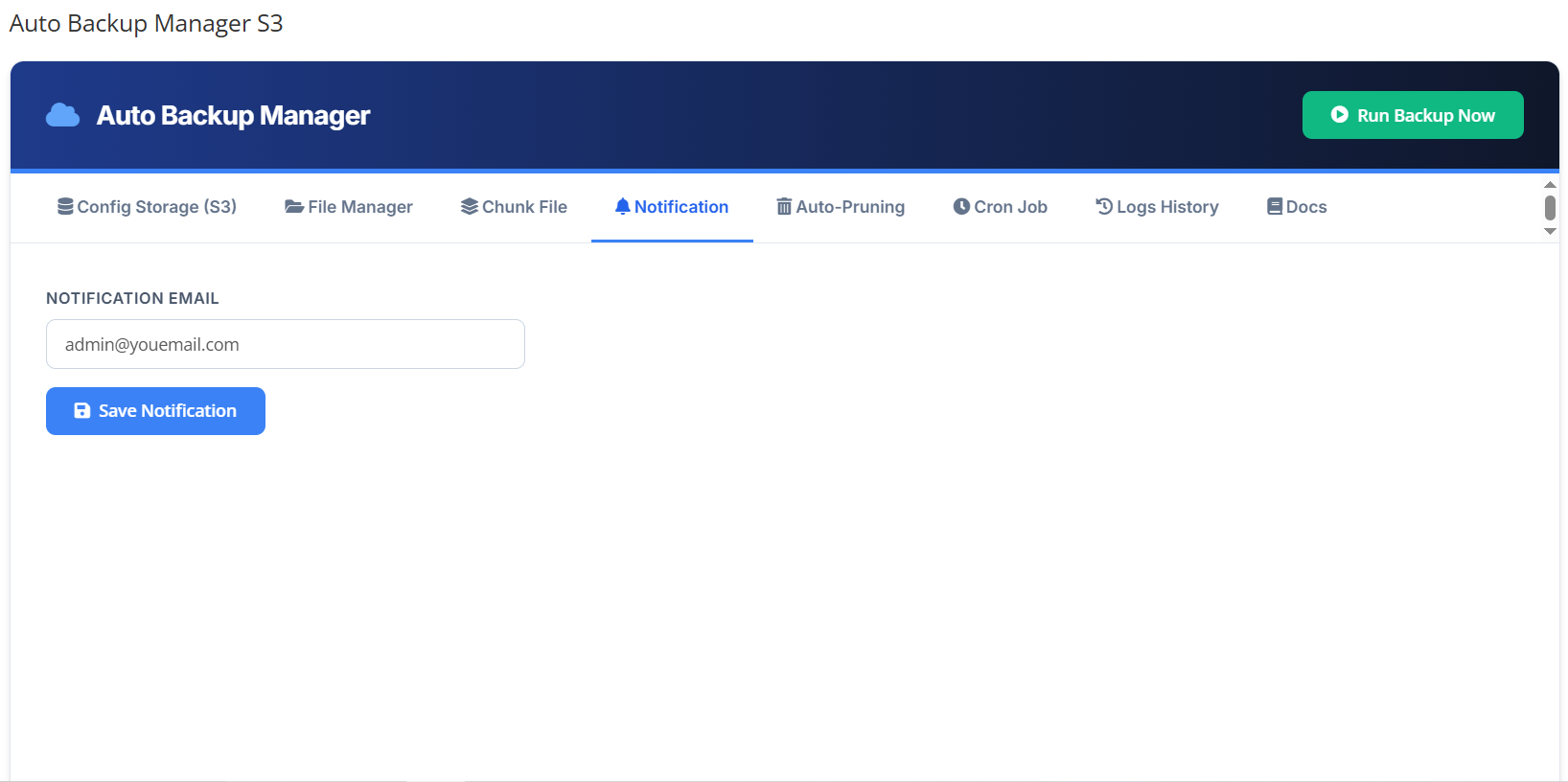Screen dimensions: 1568x782
Task: Open the Cron Job tab
Action: (x=1000, y=207)
